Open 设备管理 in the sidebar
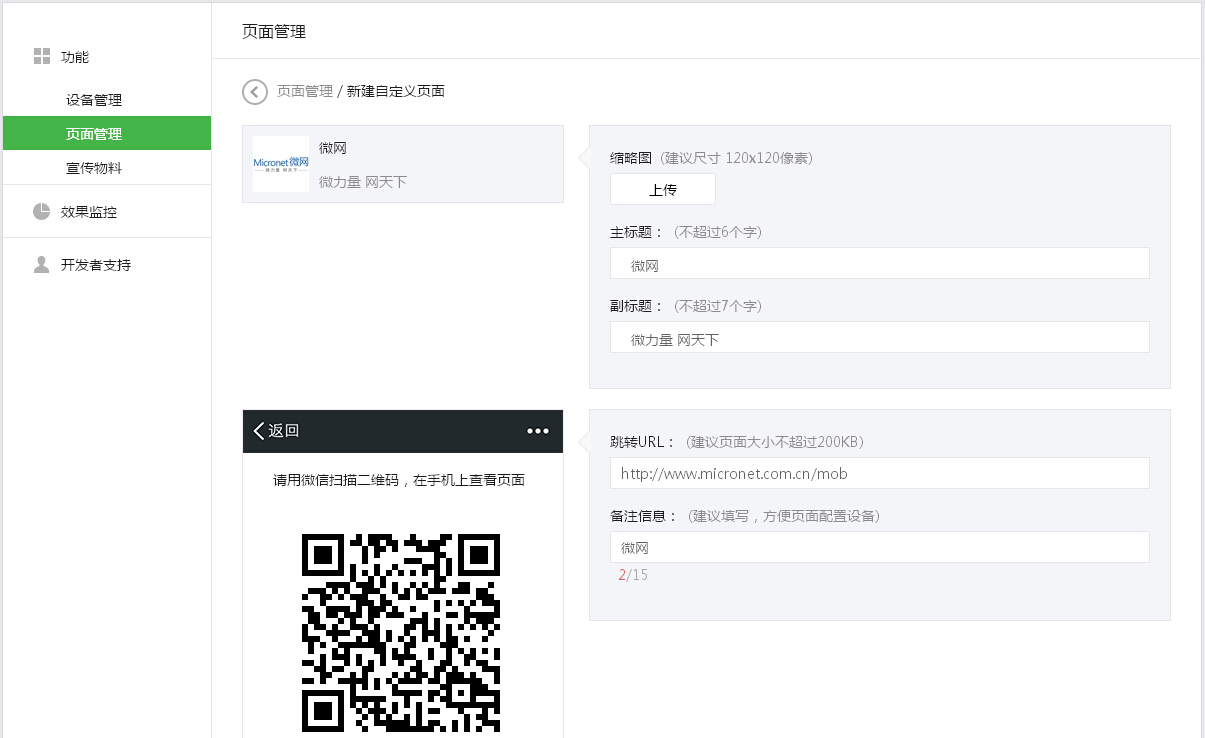This screenshot has height=738, width=1205. (94, 100)
